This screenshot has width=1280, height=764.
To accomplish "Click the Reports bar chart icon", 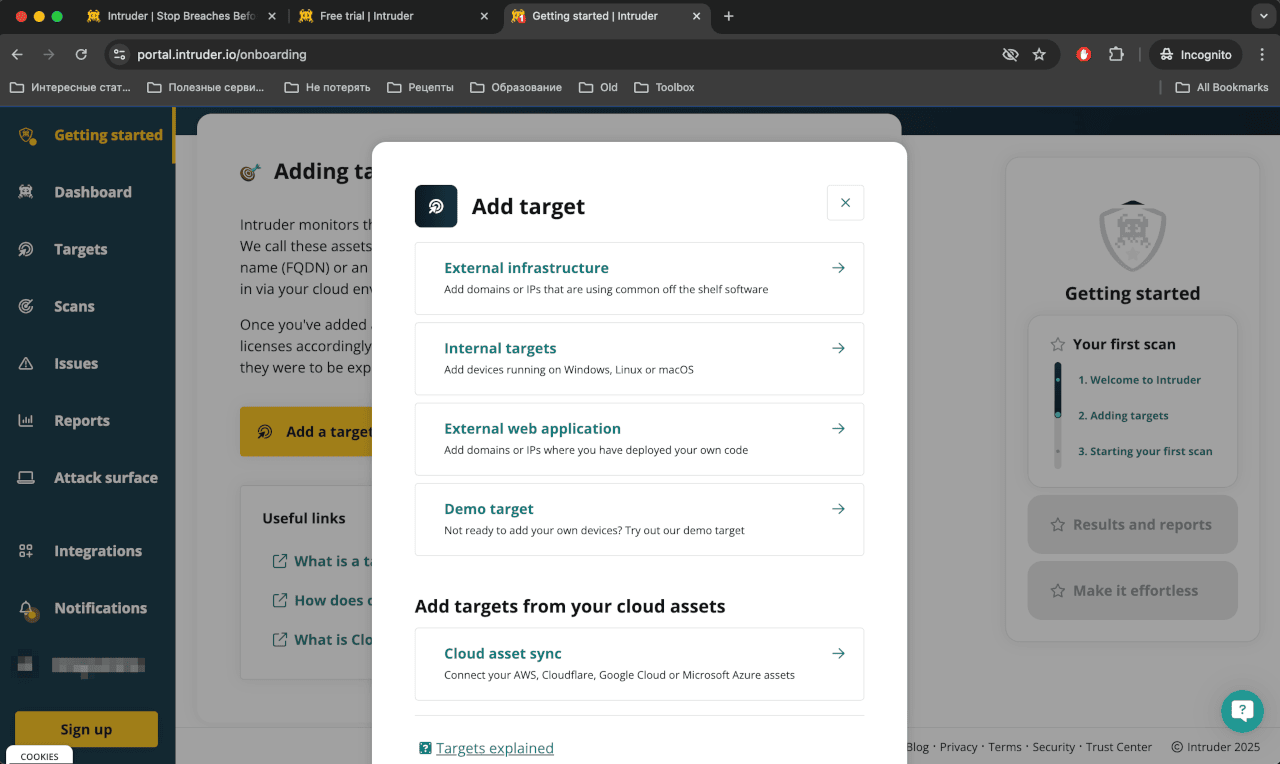I will pos(26,421).
